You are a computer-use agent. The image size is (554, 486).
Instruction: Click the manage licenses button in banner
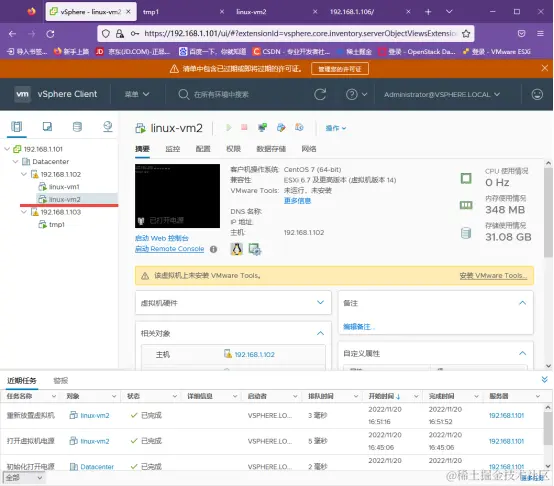tap(340, 69)
